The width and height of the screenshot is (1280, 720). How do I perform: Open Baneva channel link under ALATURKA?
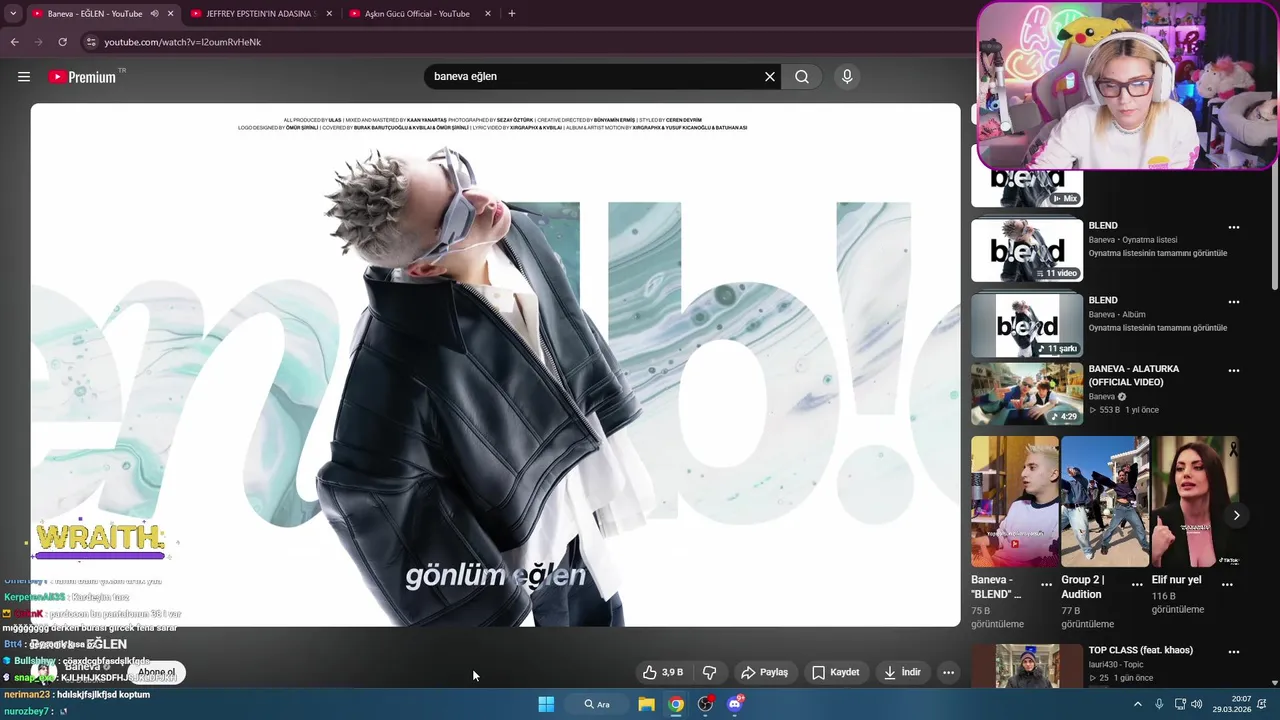click(x=1102, y=397)
